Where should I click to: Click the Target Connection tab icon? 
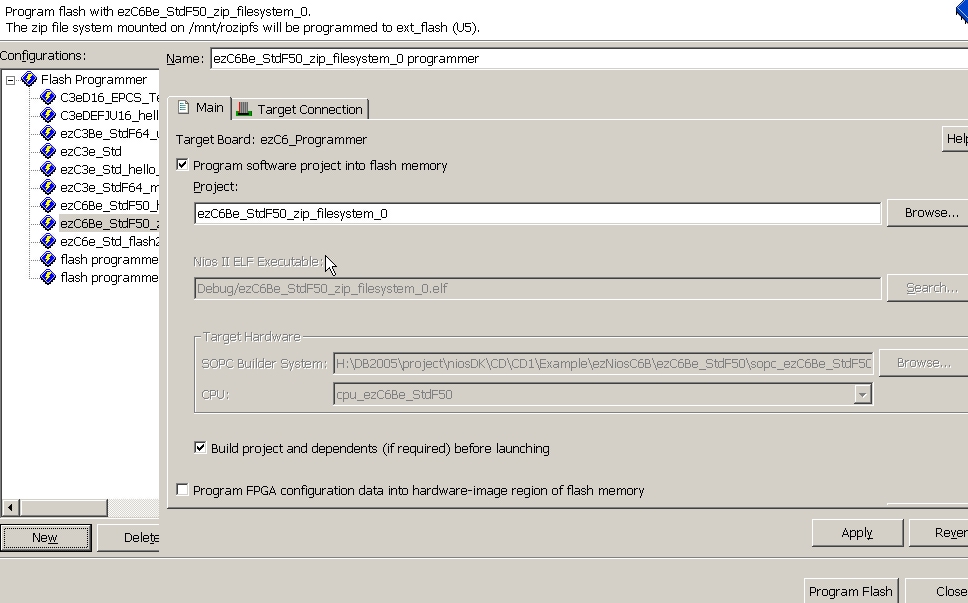(x=244, y=109)
